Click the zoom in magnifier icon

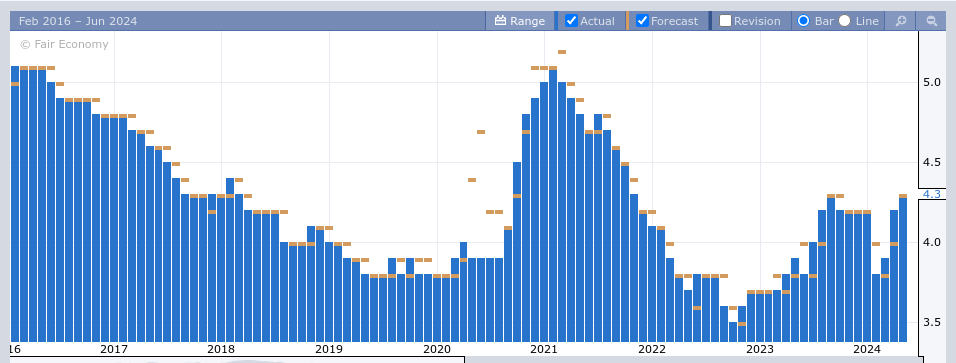[901, 21]
